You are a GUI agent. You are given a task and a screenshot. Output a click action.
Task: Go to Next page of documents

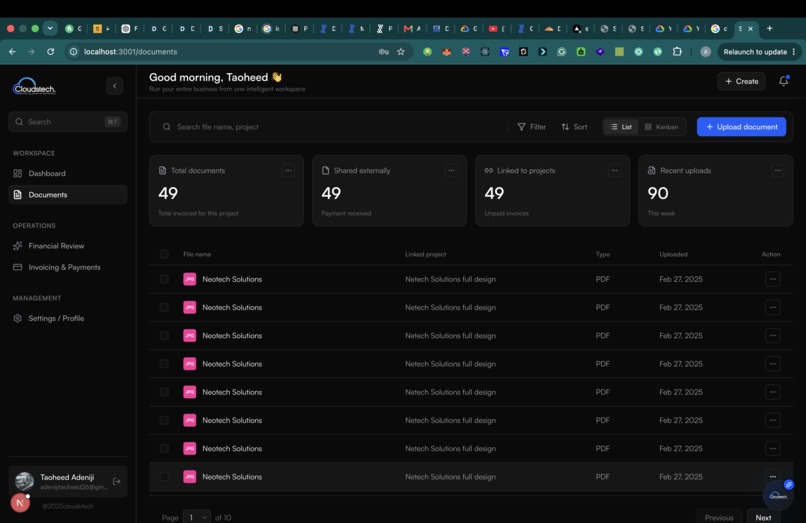point(763,516)
